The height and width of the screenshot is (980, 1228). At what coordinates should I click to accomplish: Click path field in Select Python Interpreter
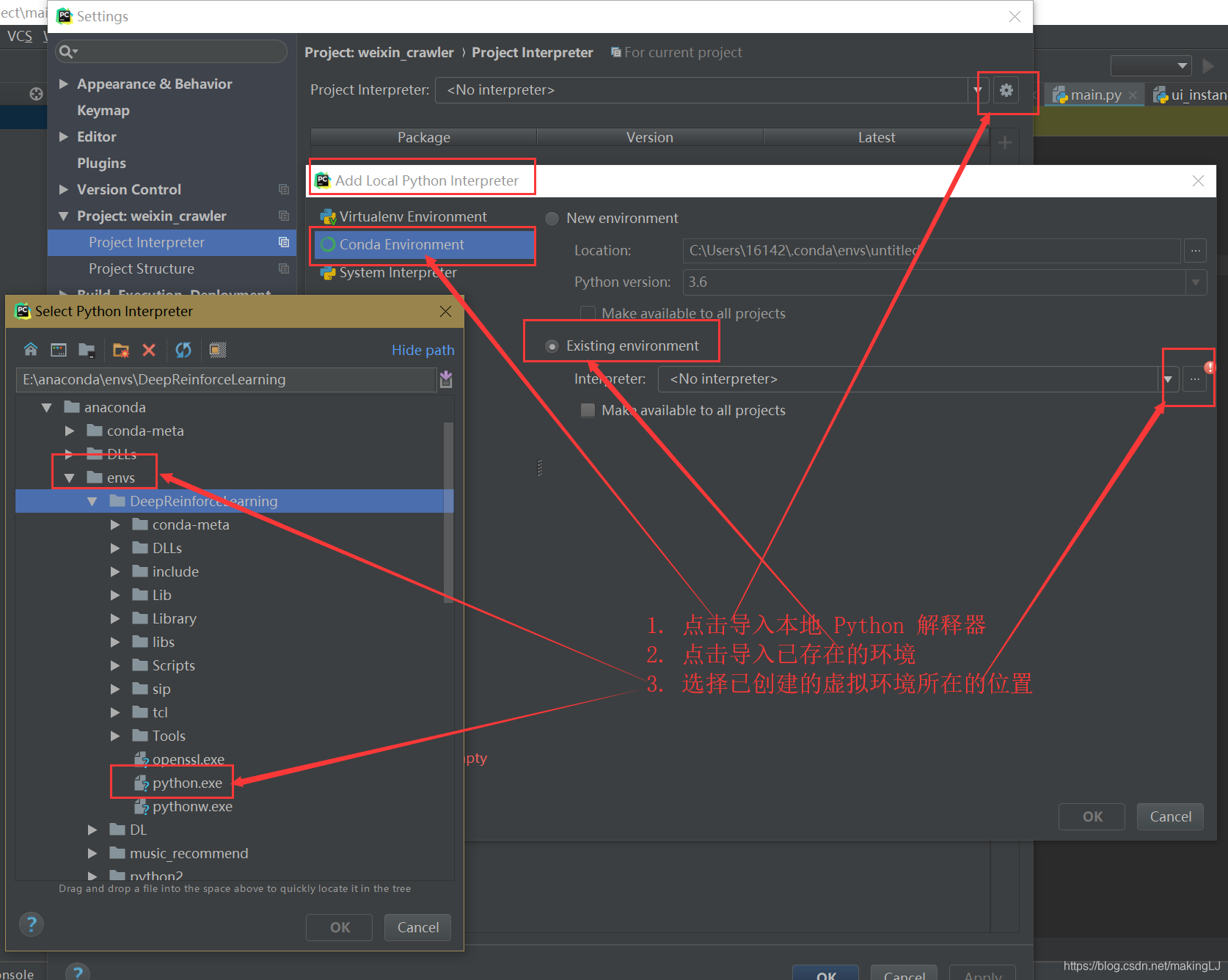click(226, 379)
